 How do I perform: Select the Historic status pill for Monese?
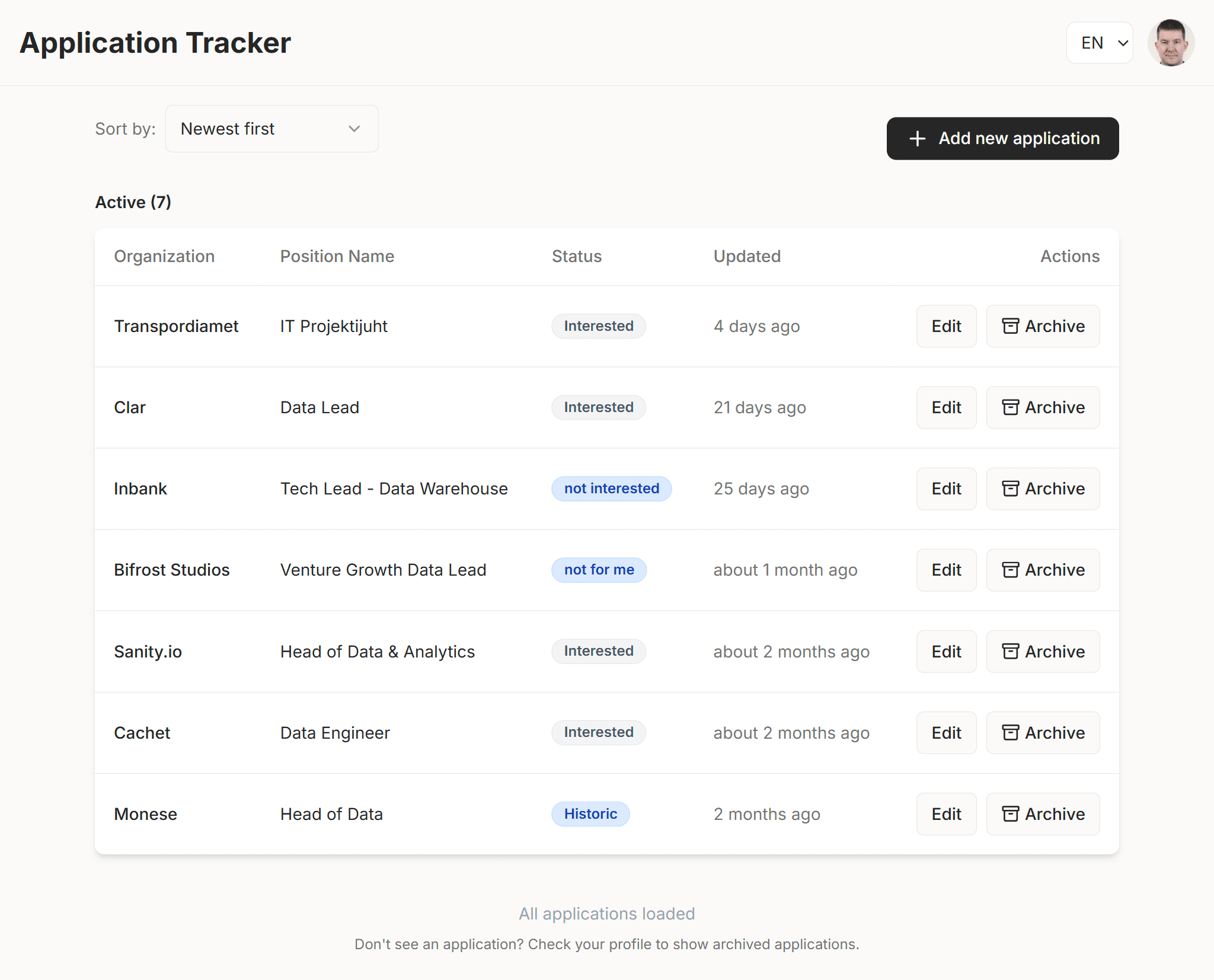coord(590,813)
